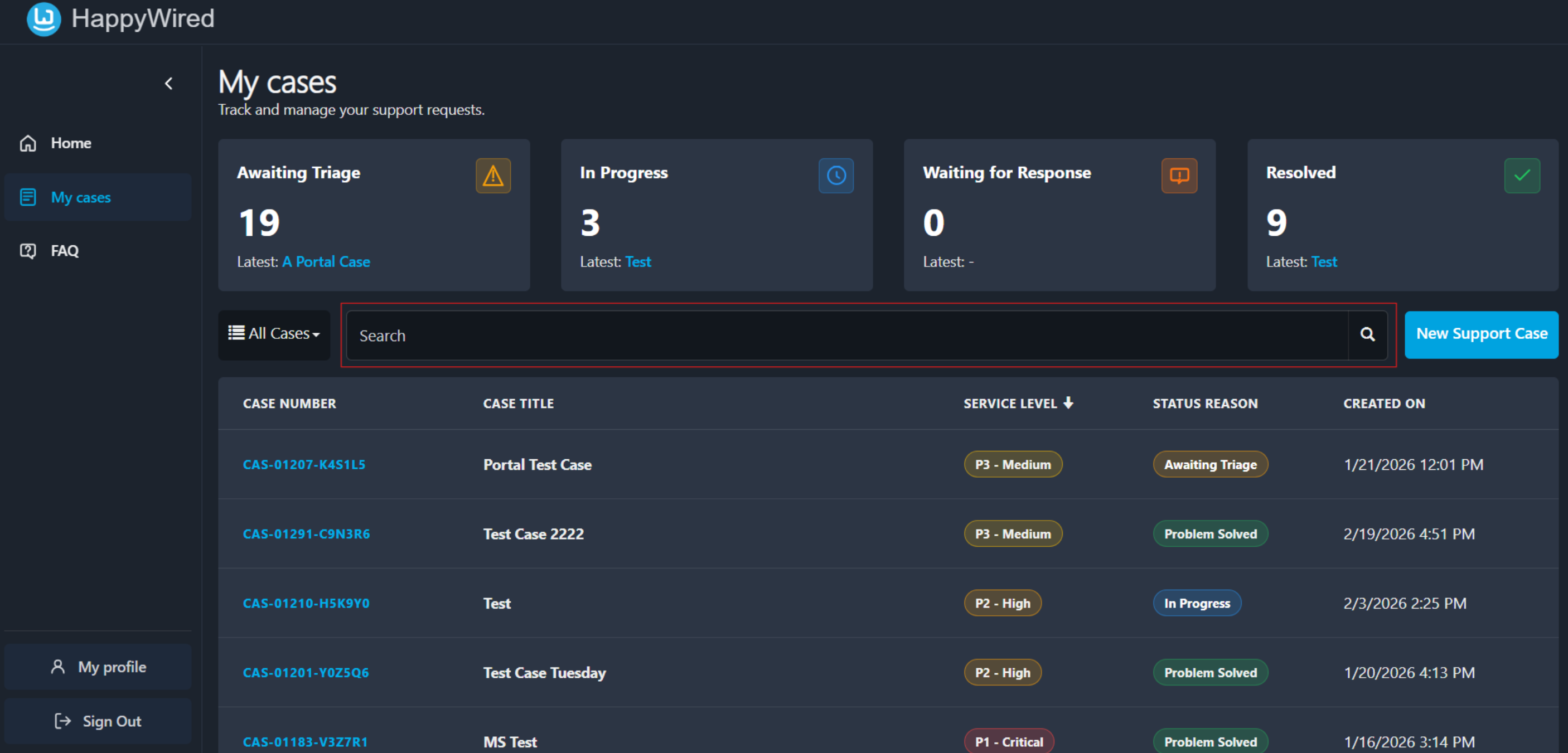Click the Test Case 2222 title

[x=533, y=534]
